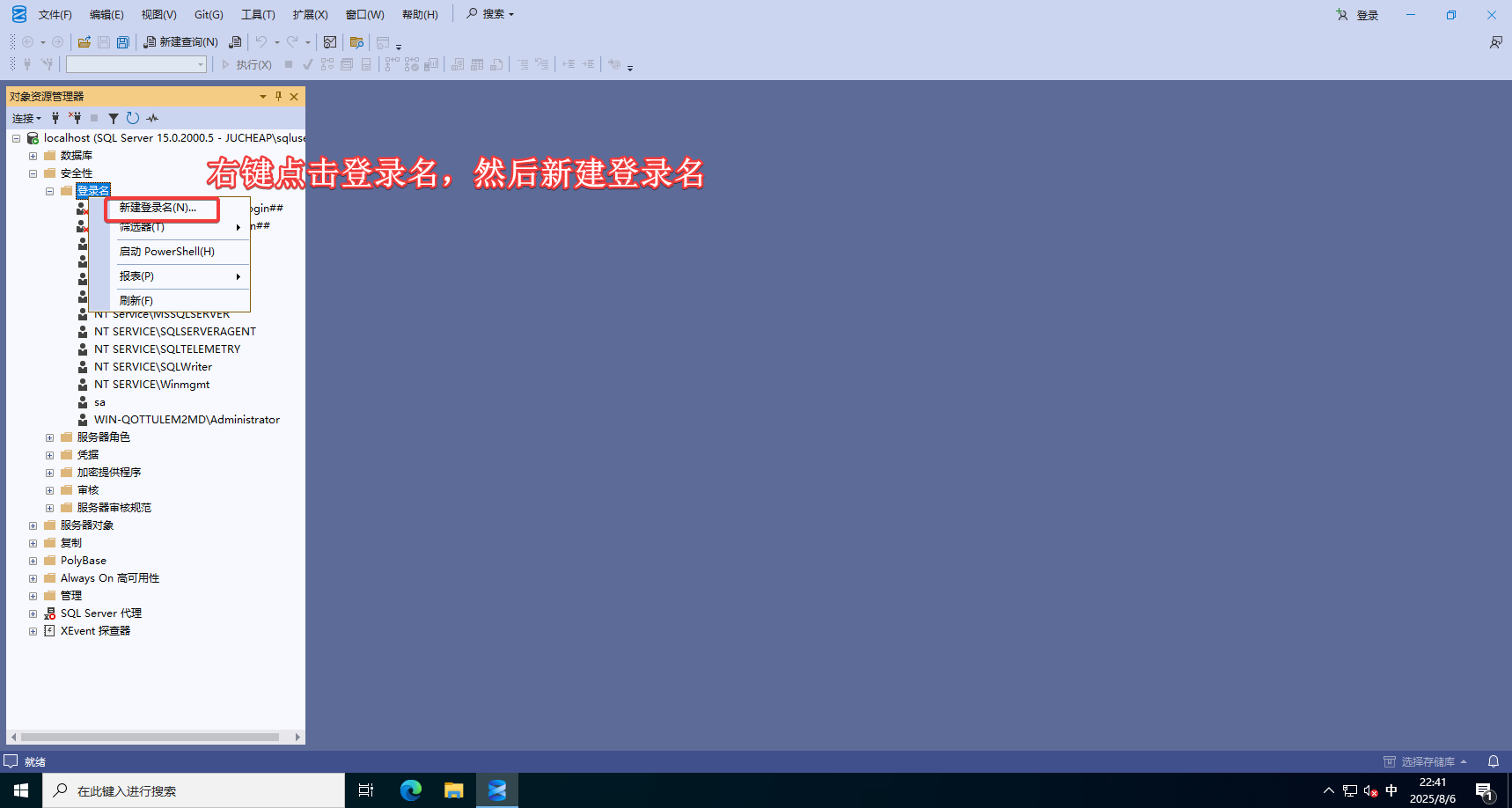Viewport: 1512px width, 808px height.
Task: Collapse the 安全性 folder node
Action: point(33,173)
